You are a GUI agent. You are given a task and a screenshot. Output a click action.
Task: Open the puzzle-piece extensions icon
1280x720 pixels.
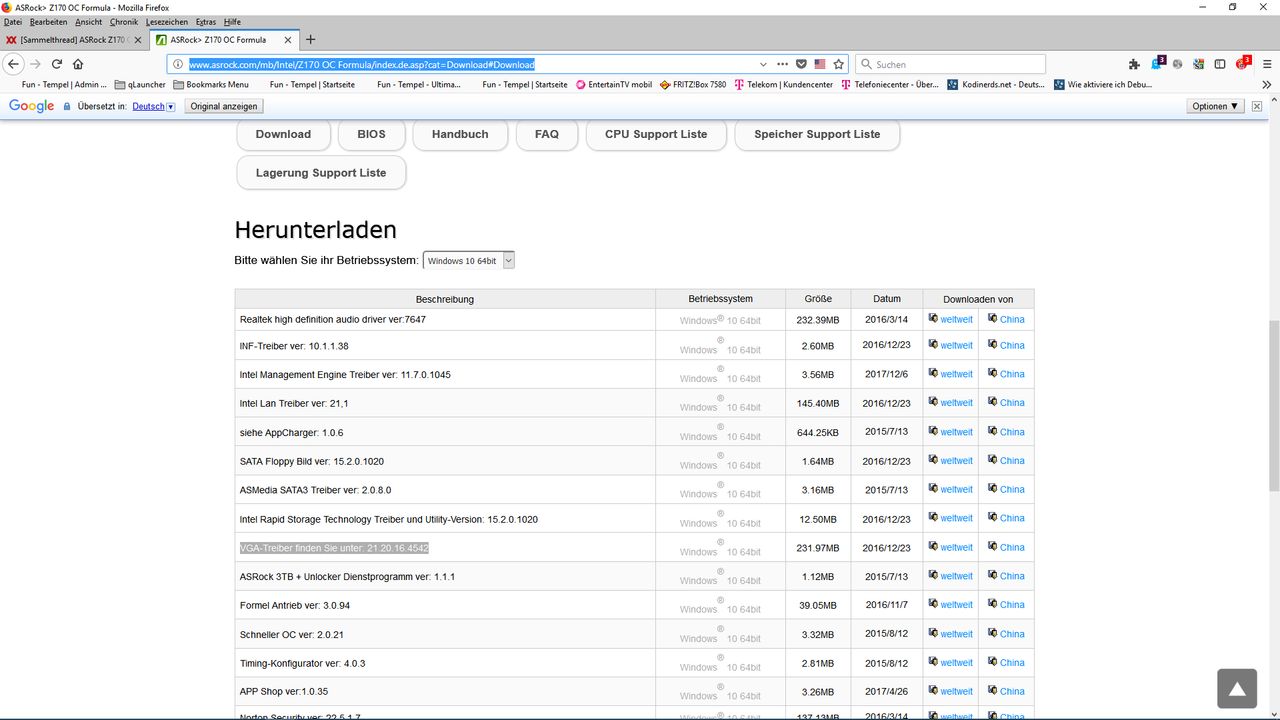point(1134,64)
